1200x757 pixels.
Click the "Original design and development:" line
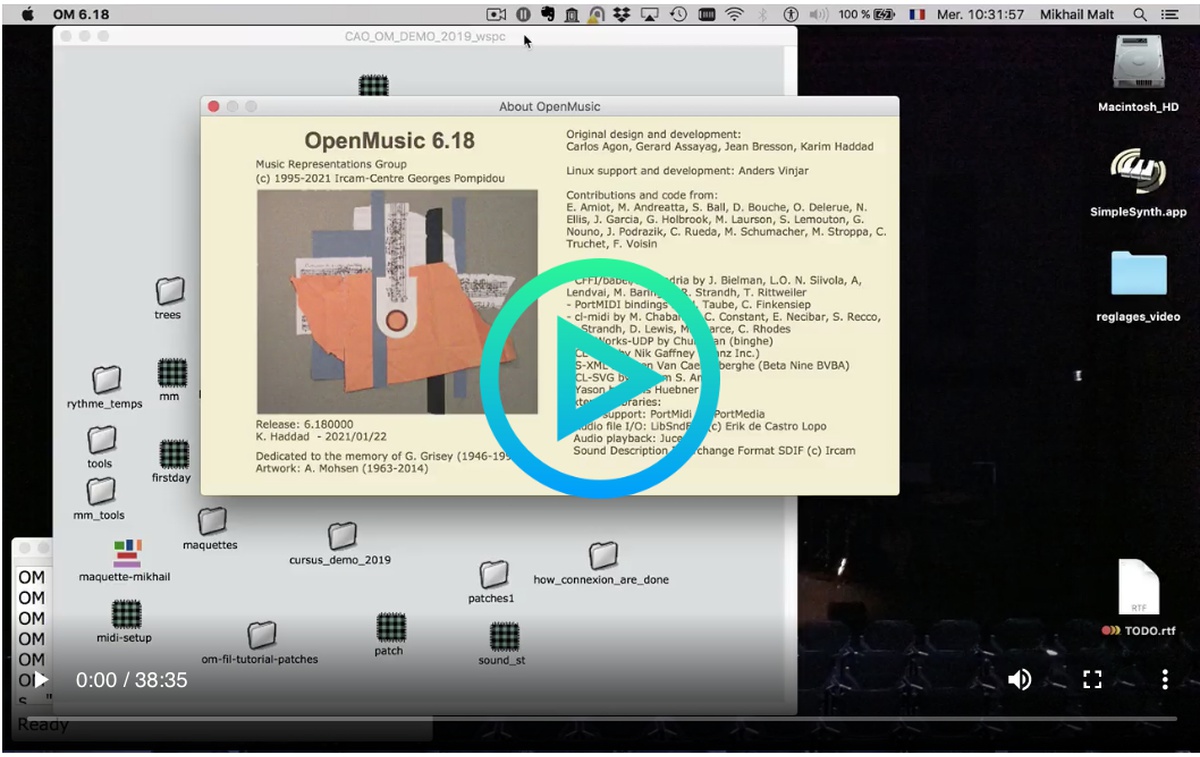click(x=653, y=134)
